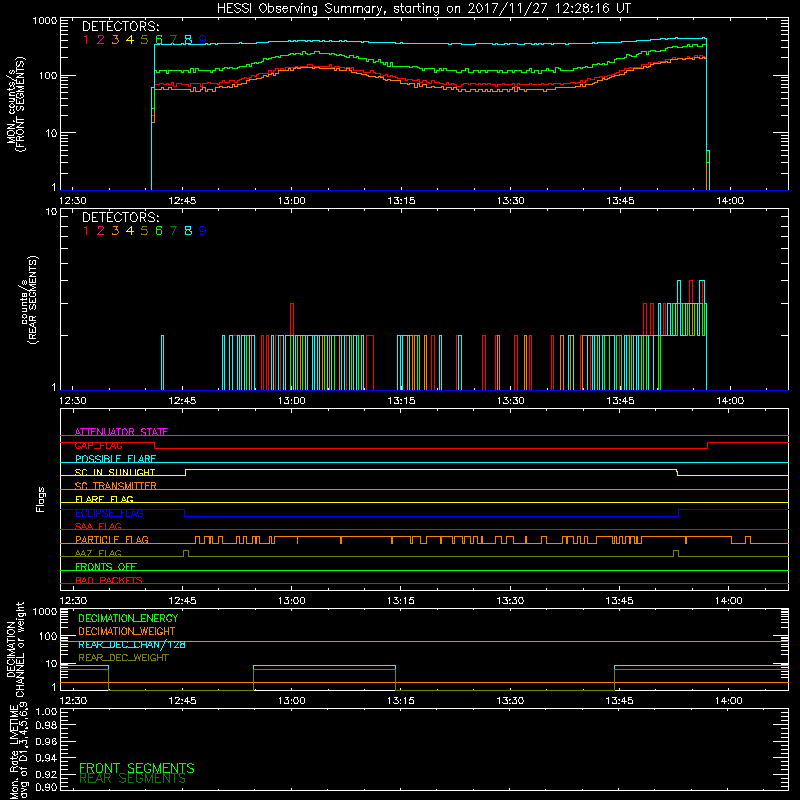This screenshot has width=800, height=800.
Task: Select the SC_IN_SUNLIGHT flag label
Action: (115, 472)
